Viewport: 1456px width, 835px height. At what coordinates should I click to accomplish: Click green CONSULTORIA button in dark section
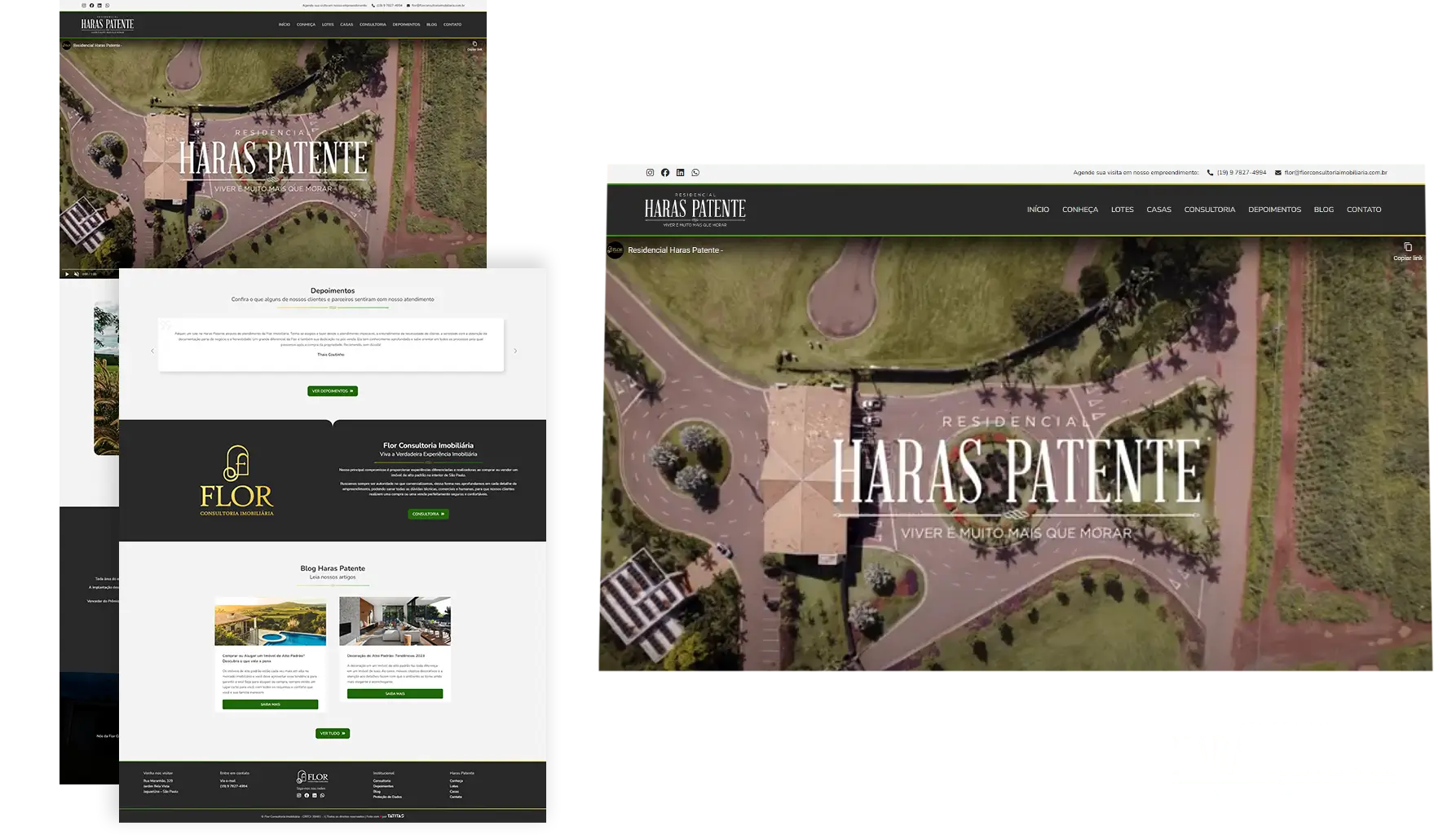[x=428, y=515]
